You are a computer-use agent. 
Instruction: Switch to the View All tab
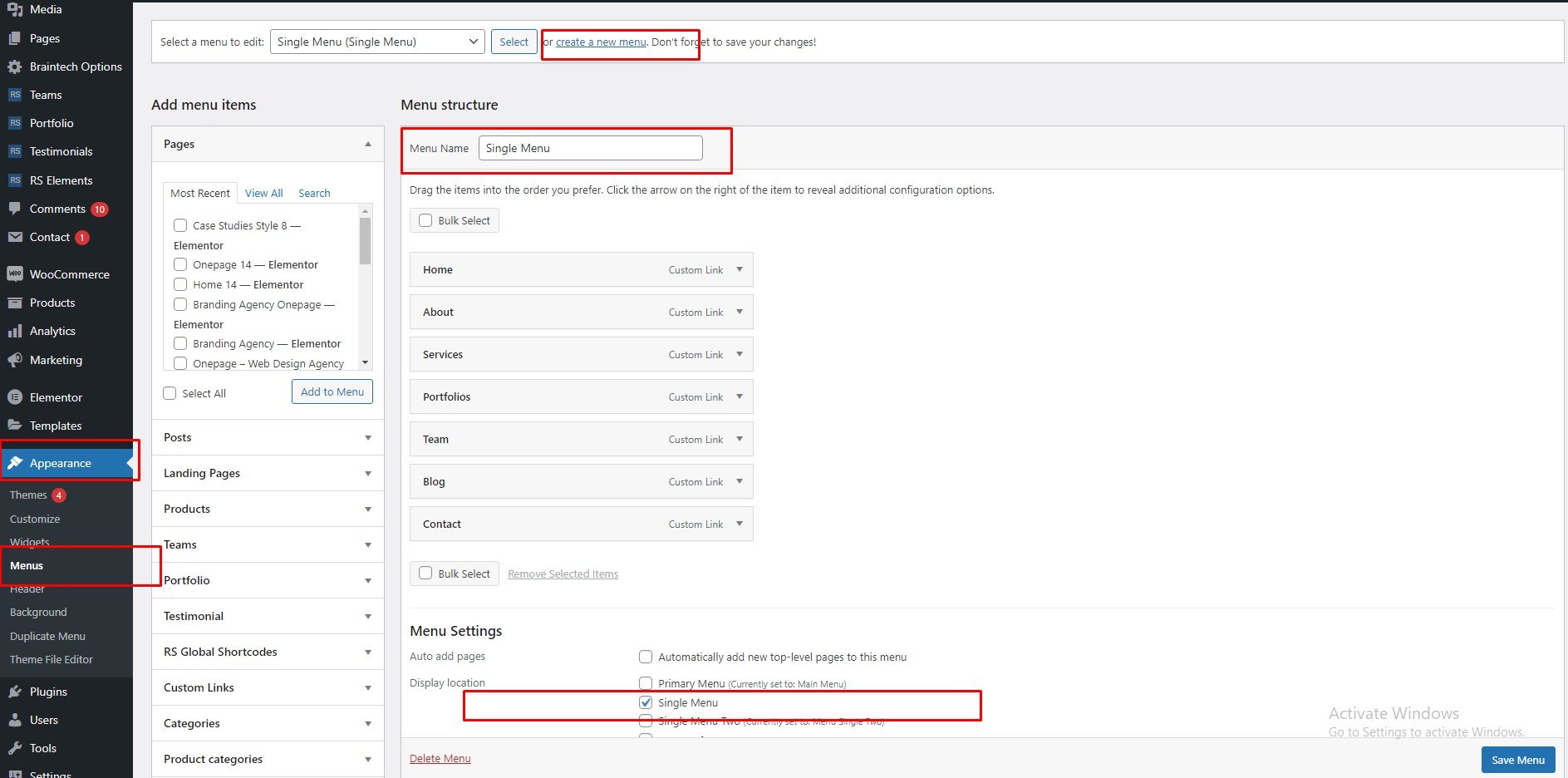(x=264, y=193)
